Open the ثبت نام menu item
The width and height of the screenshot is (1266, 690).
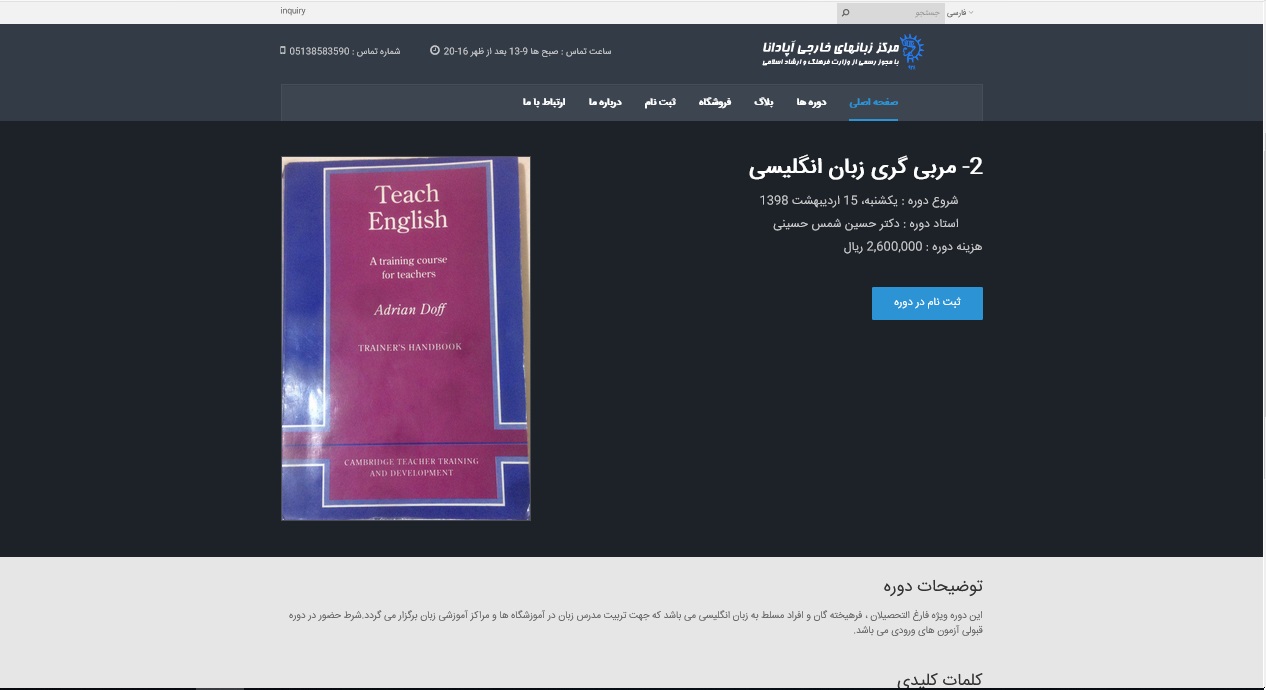(659, 102)
